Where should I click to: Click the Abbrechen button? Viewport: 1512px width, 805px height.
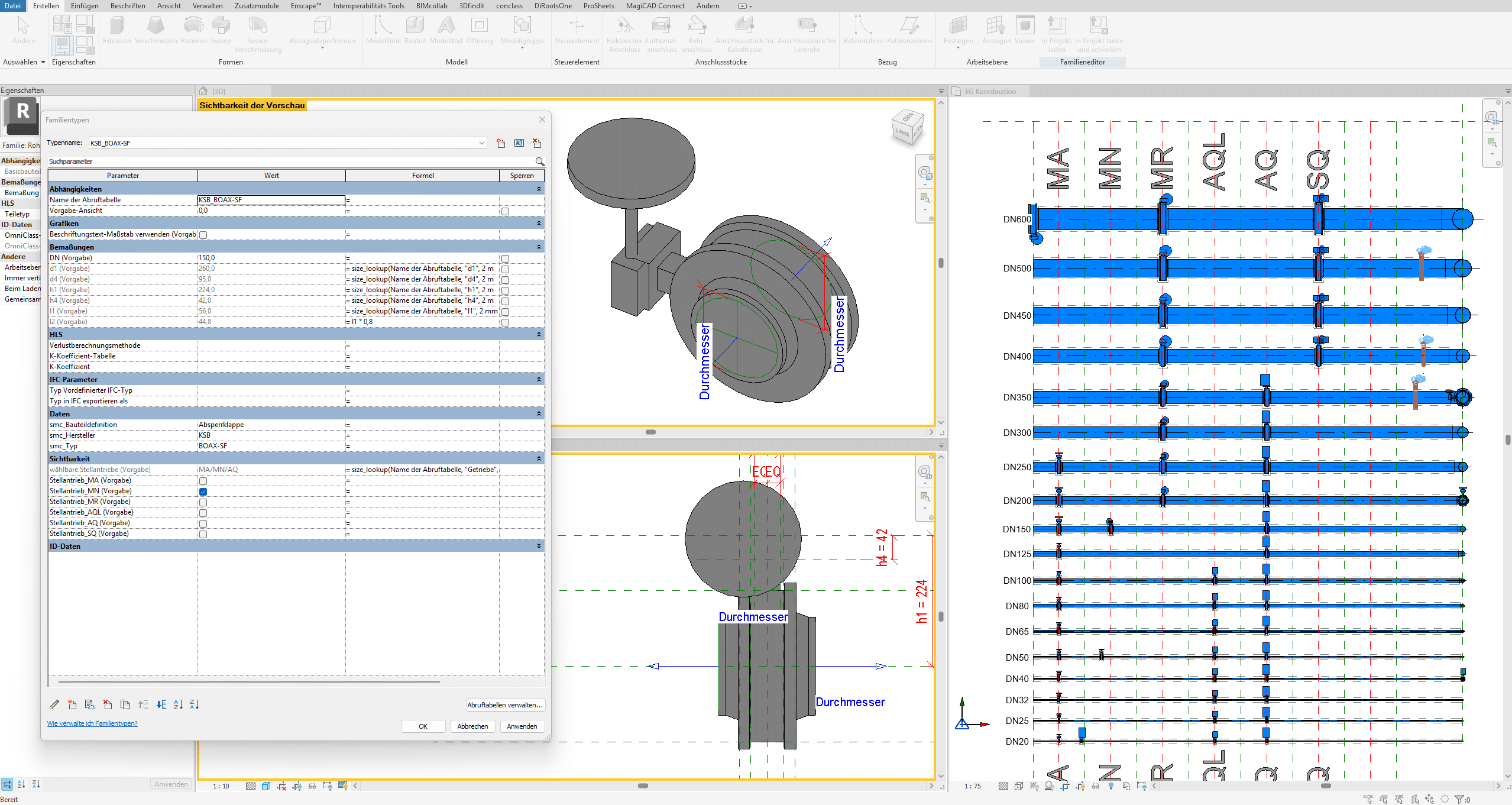(473, 726)
